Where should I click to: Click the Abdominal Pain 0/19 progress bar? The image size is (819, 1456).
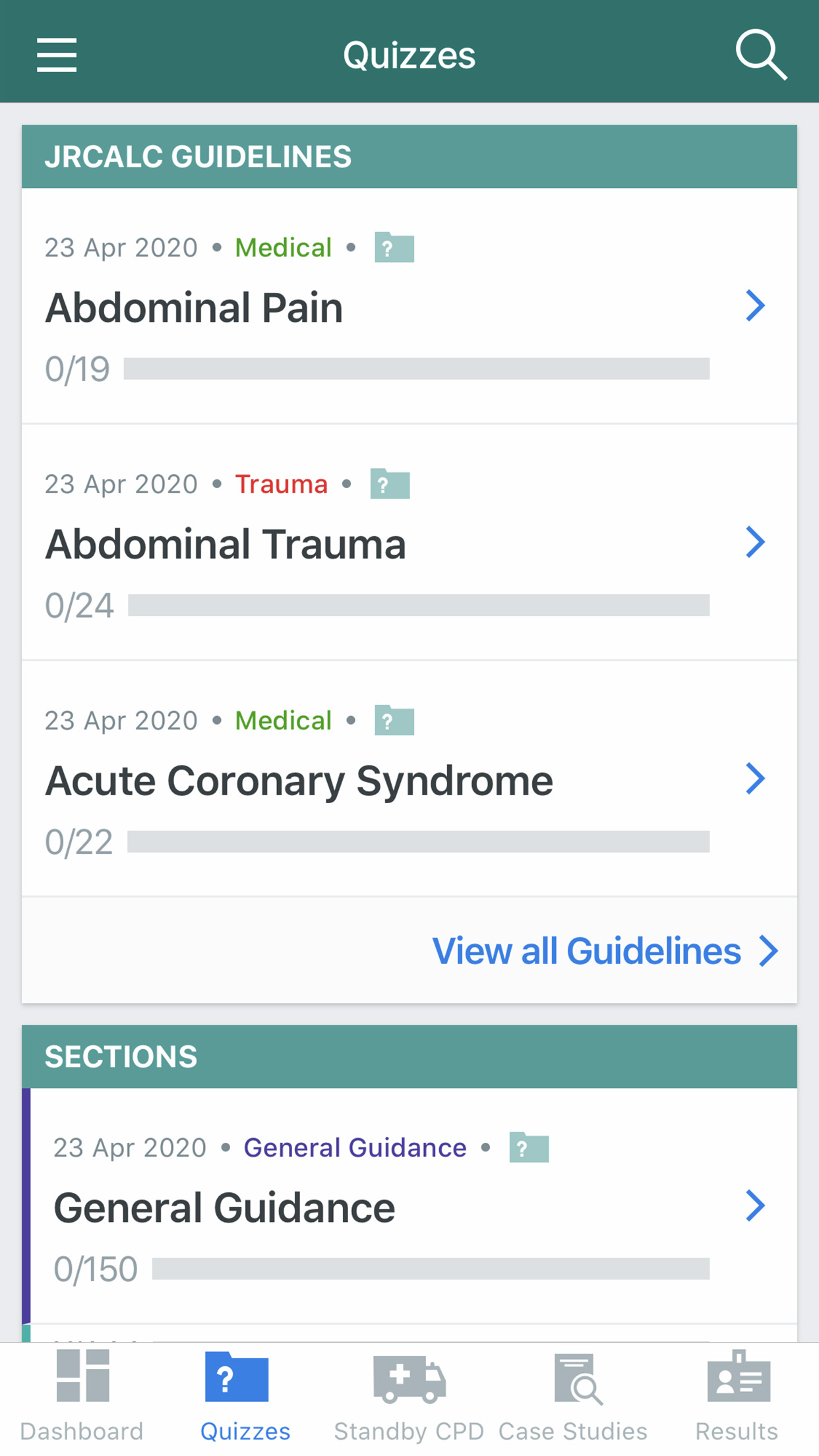(x=416, y=369)
